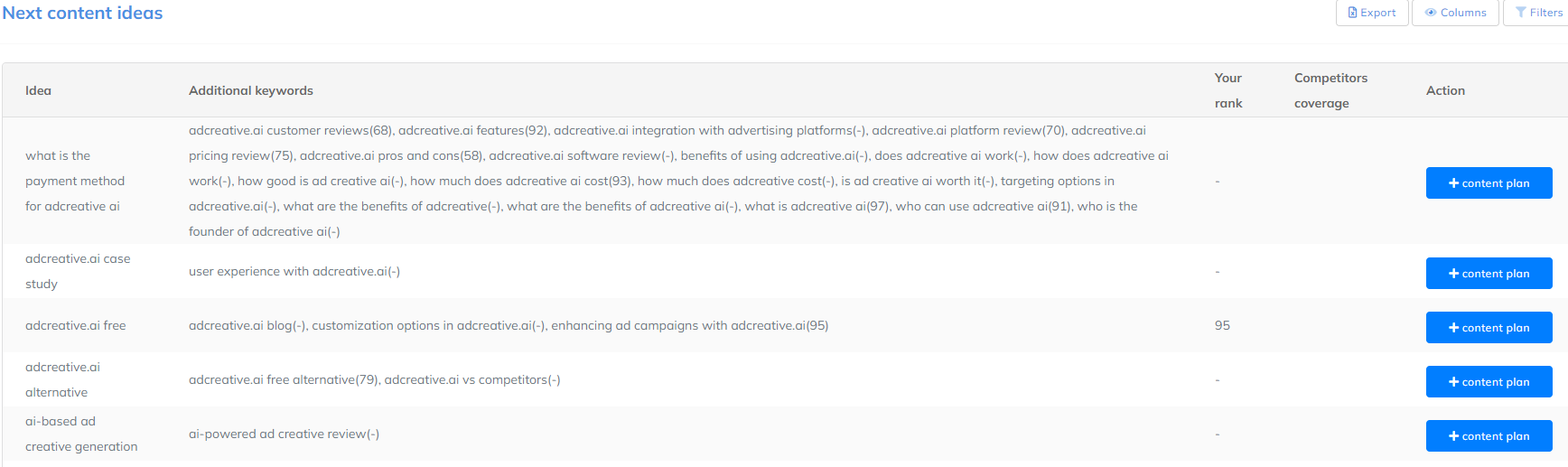Select the 'adcreative.ai case study' idea
The image size is (1568, 467).
78,271
